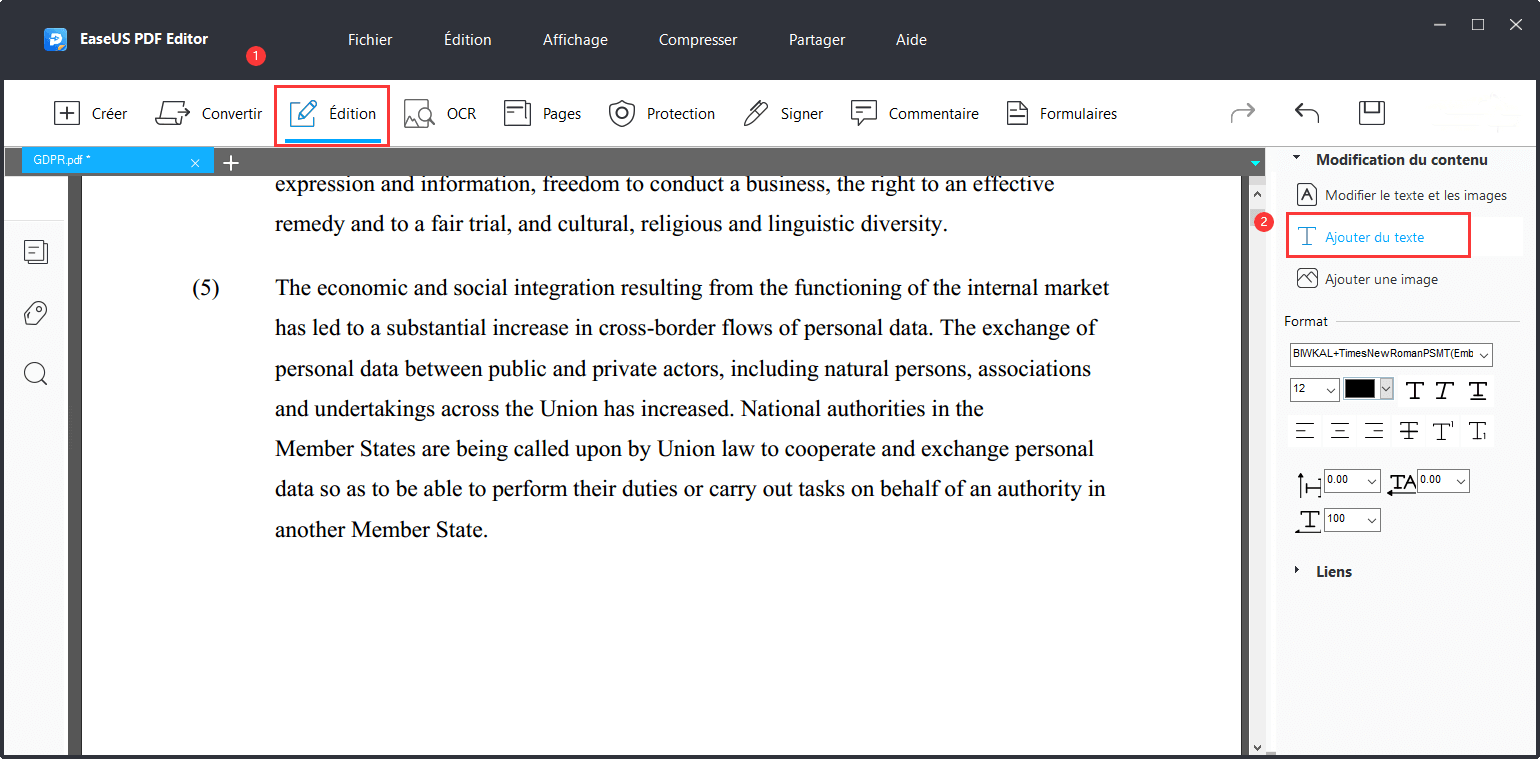This screenshot has height=759, width=1540.
Task: Open the bookmarks side panel icon
Action: pos(36,252)
